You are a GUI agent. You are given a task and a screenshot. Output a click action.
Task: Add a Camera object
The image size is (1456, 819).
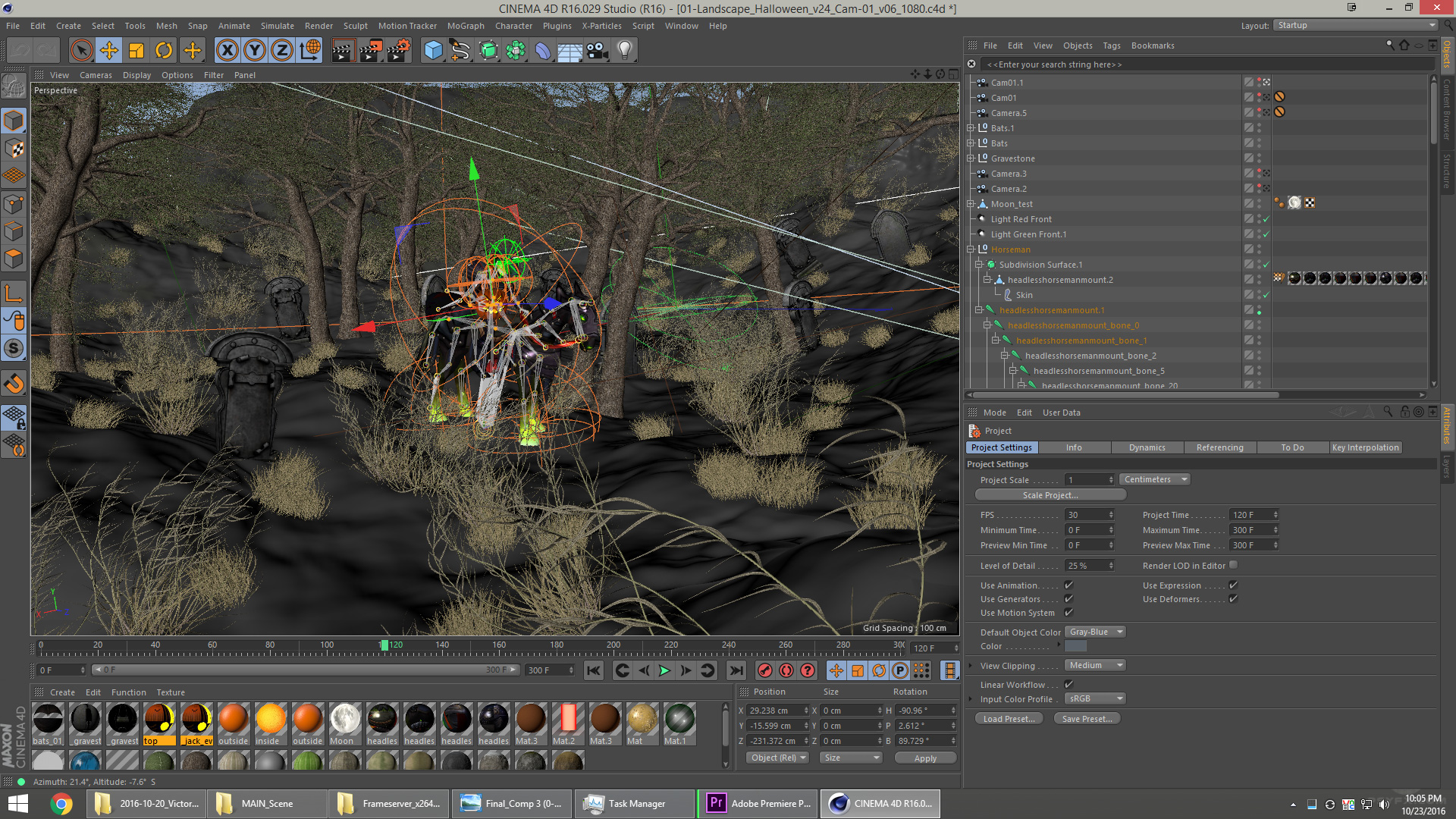point(598,51)
